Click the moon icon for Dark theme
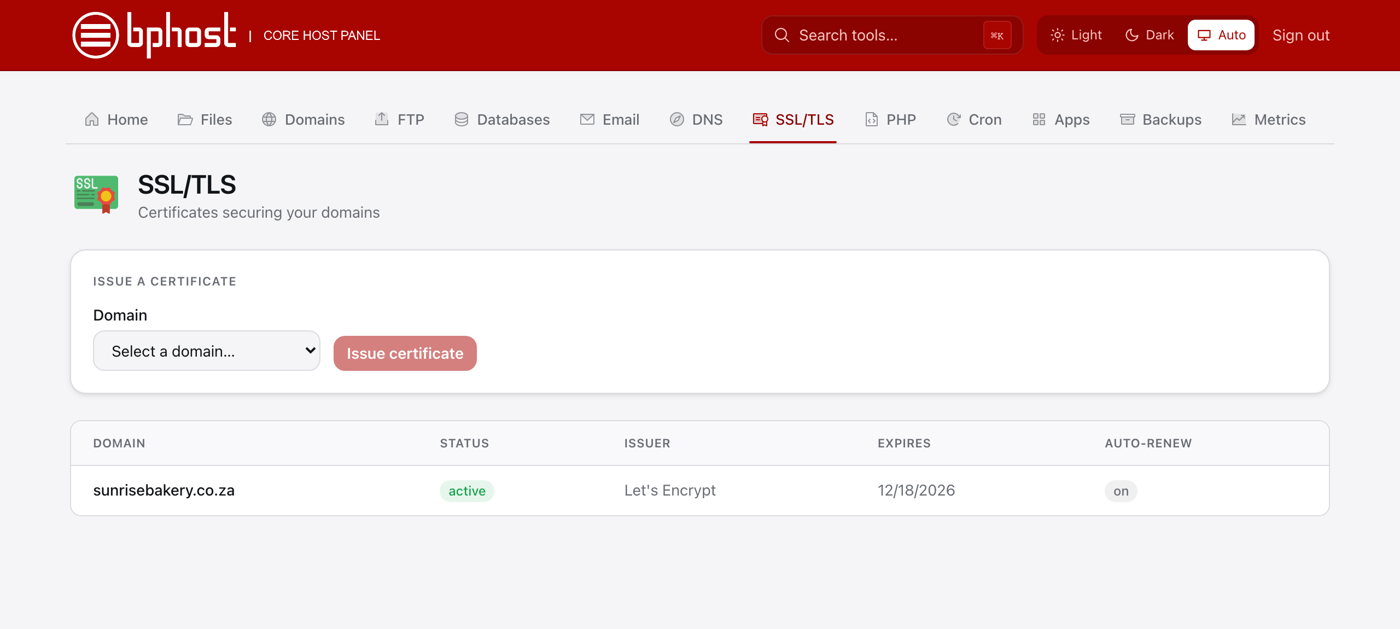 [x=1132, y=35]
